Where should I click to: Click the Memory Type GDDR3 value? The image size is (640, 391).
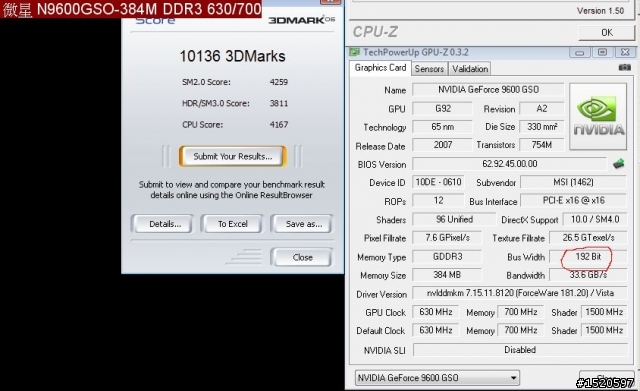click(447, 256)
